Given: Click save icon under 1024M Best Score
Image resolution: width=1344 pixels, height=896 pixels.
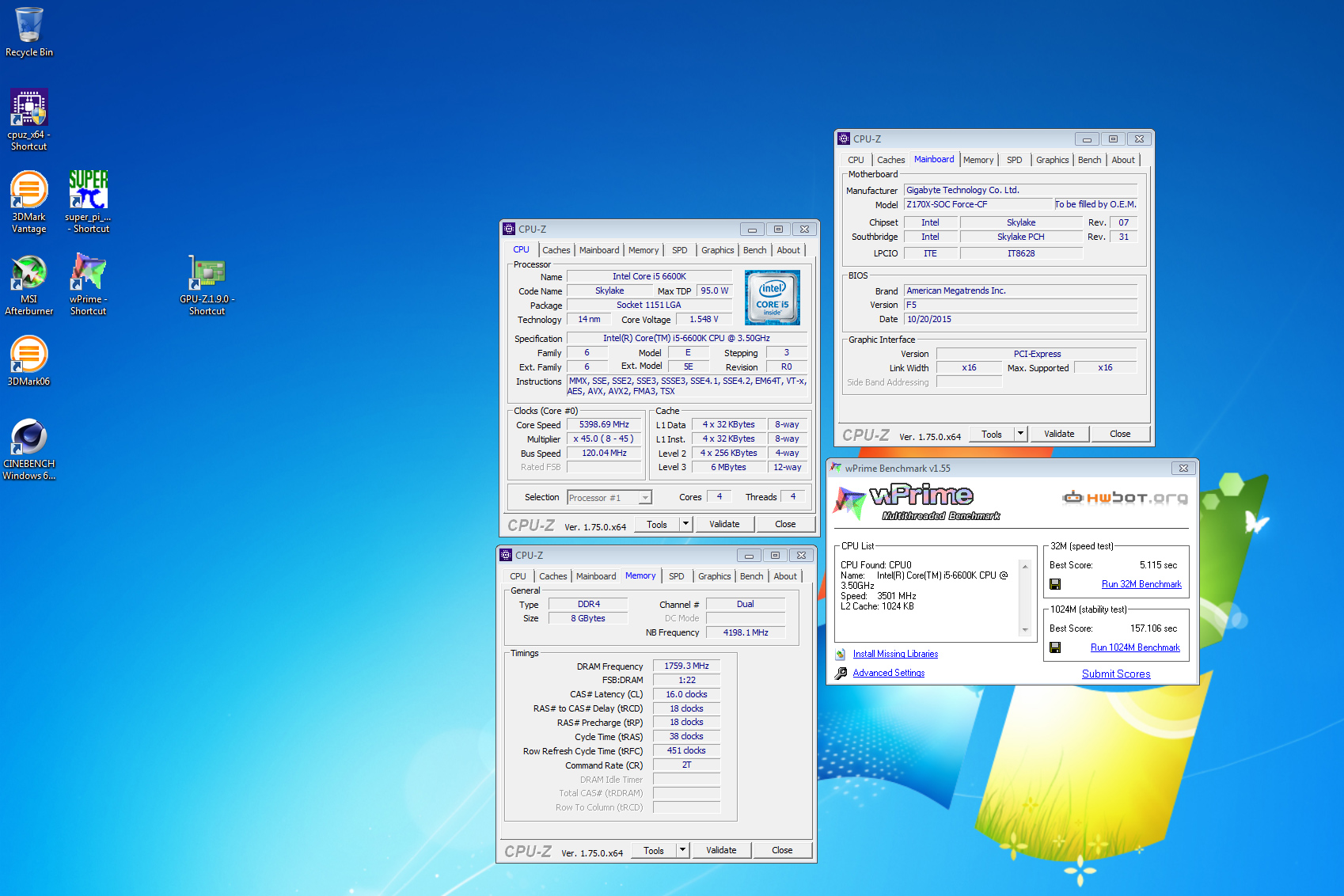Looking at the screenshot, I should (1055, 647).
